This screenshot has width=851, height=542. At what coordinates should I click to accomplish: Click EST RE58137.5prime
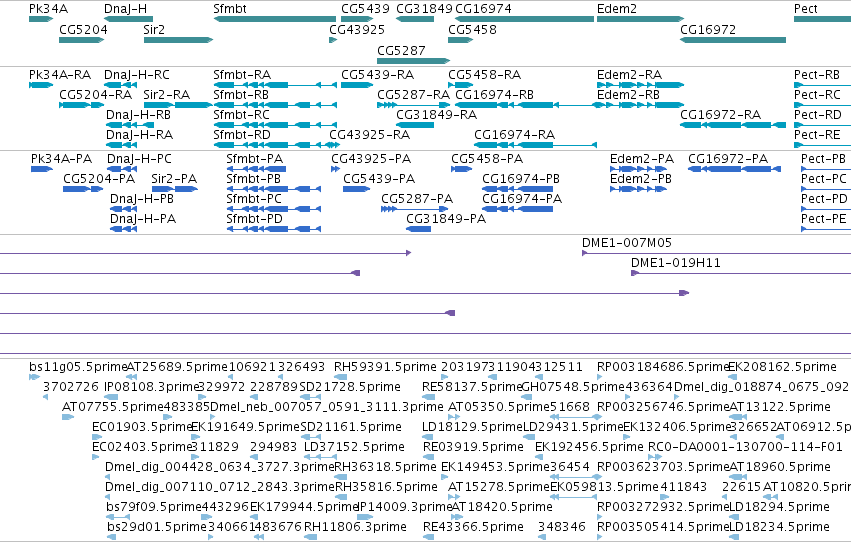[x=429, y=397]
